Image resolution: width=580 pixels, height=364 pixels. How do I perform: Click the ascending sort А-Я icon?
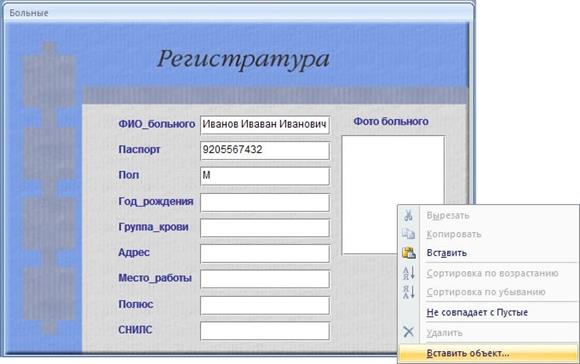coord(408,273)
